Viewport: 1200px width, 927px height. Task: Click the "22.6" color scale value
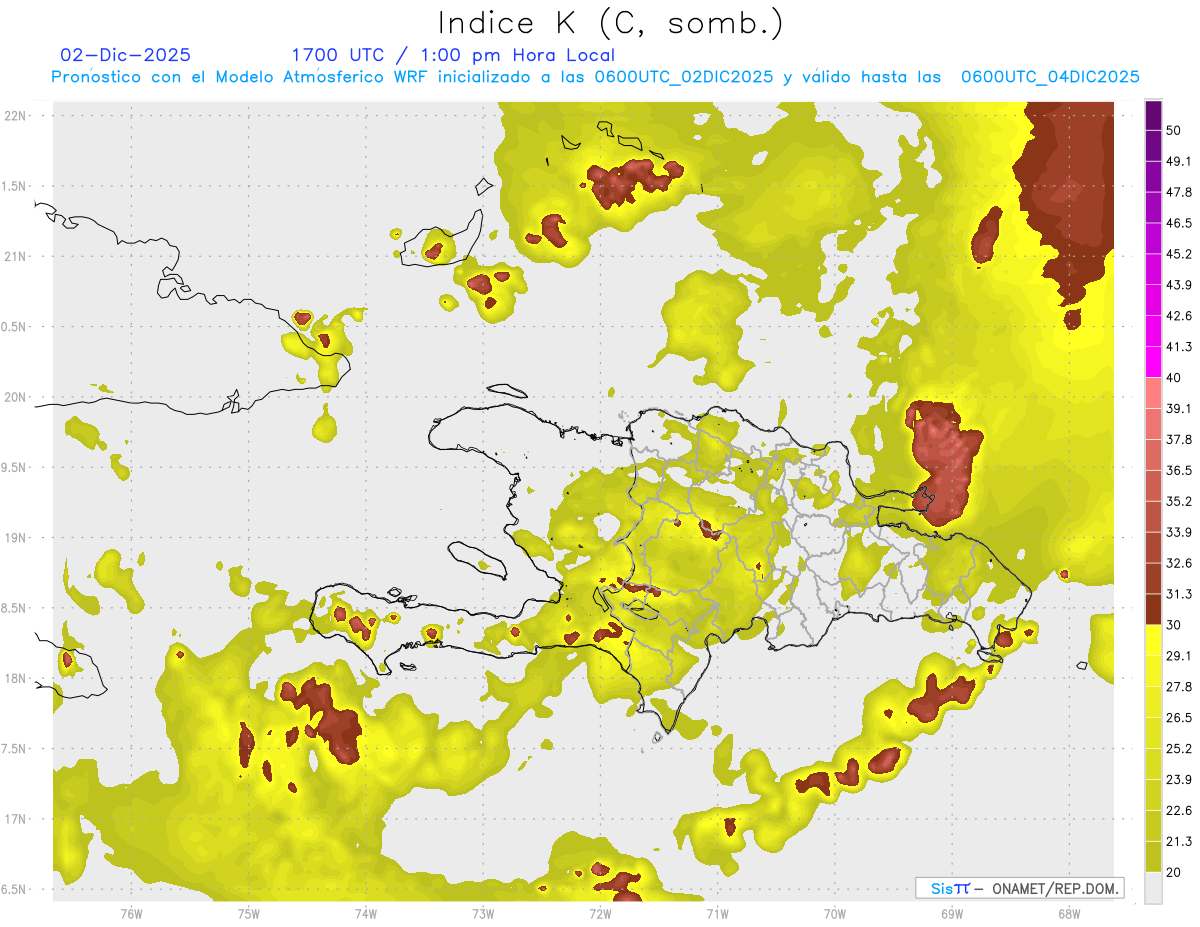tap(1179, 811)
